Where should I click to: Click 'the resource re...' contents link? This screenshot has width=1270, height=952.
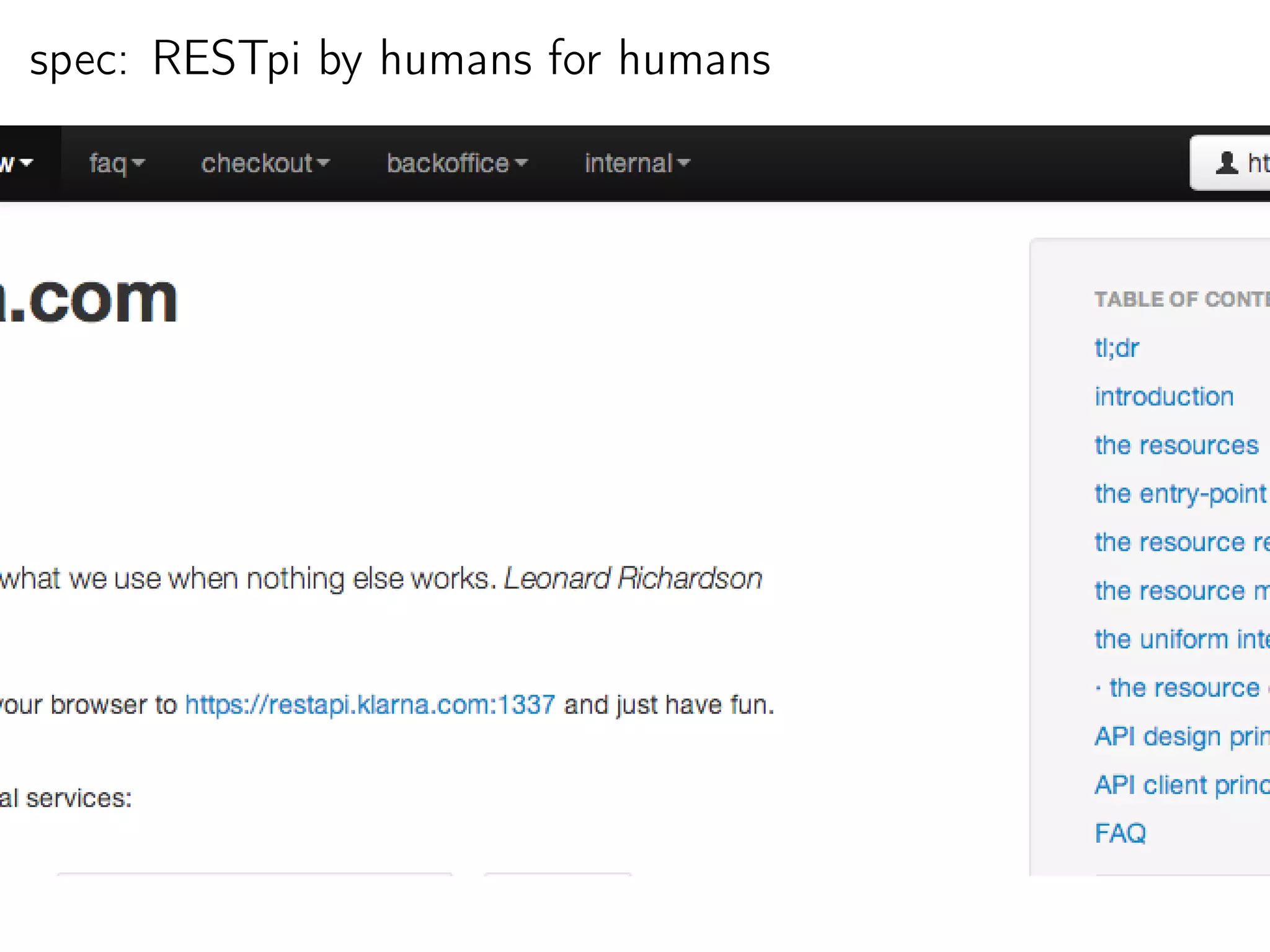1182,542
